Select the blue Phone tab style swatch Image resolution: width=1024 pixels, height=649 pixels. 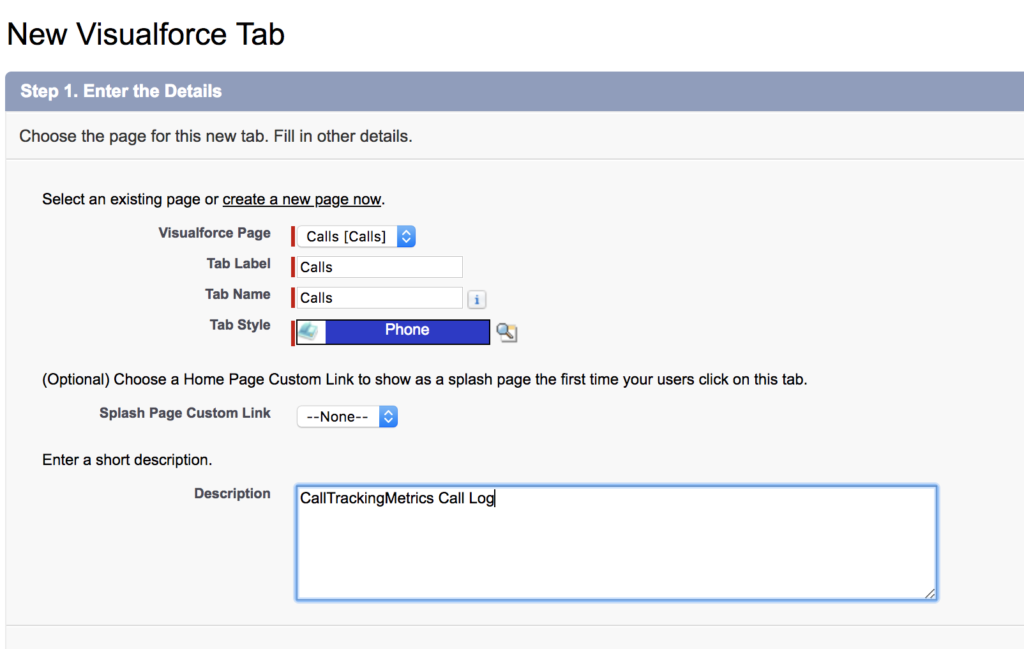click(407, 330)
